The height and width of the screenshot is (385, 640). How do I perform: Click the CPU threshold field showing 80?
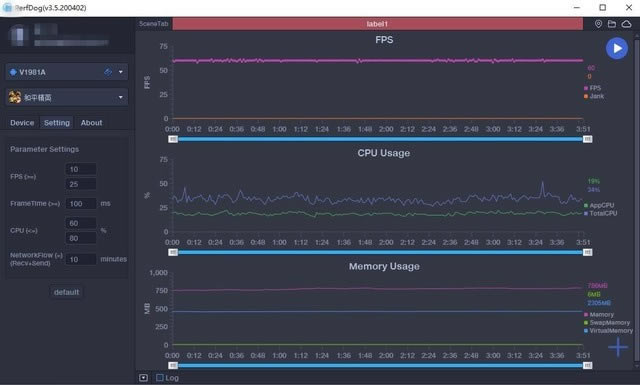81,238
